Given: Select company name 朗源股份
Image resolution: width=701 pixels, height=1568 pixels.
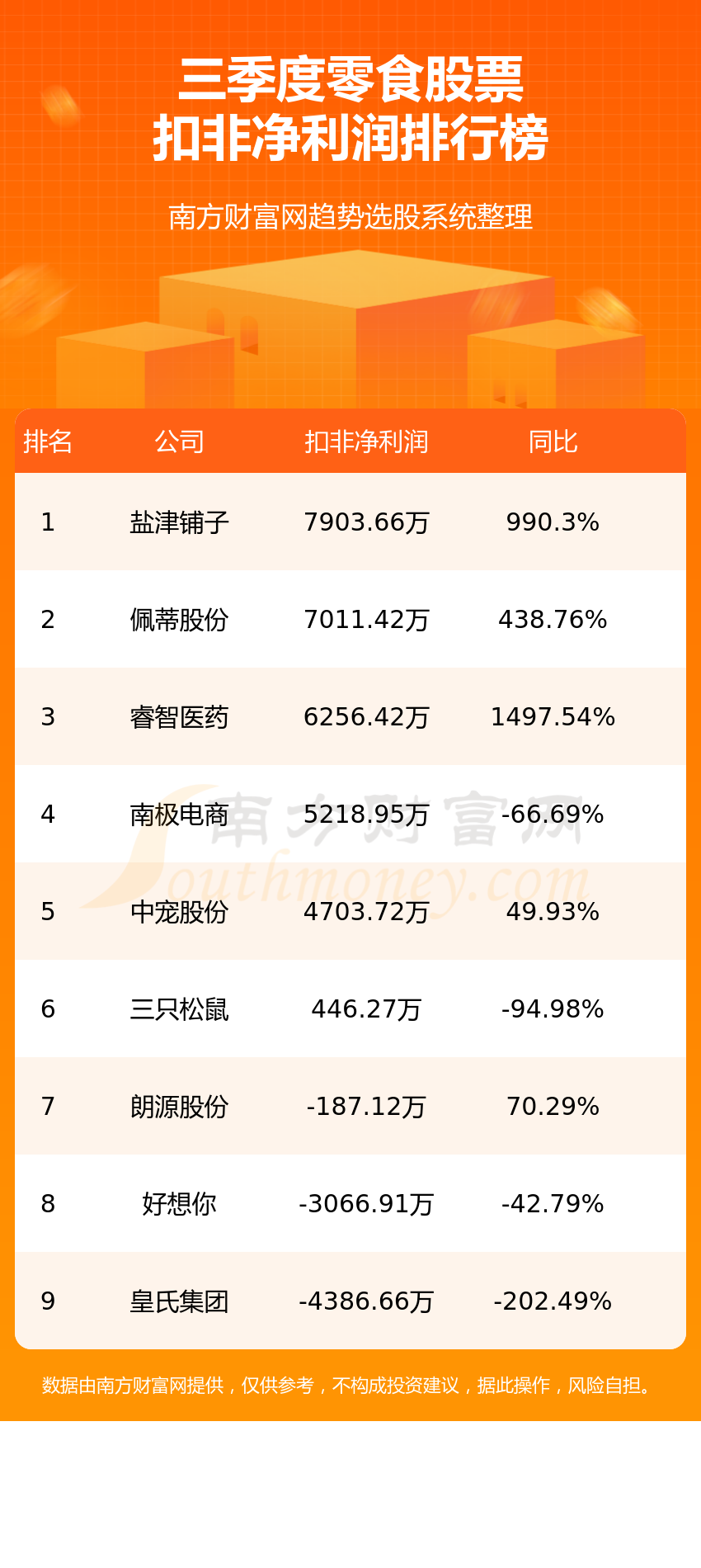Looking at the screenshot, I should pyautogui.click(x=179, y=1107).
